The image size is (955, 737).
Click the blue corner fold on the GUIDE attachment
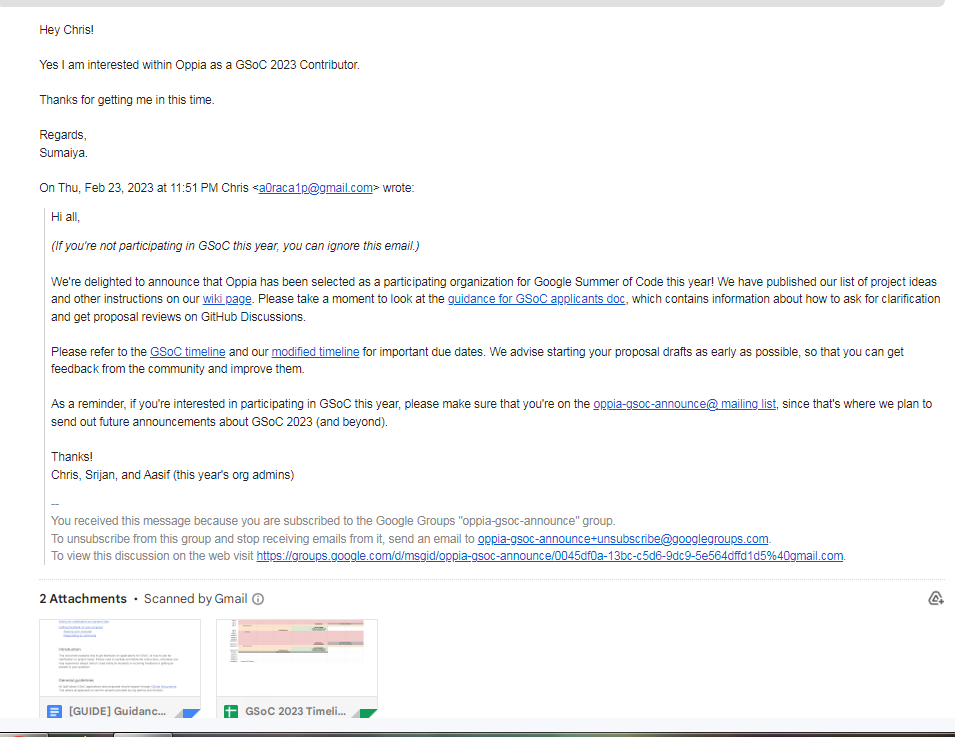[x=193, y=712]
